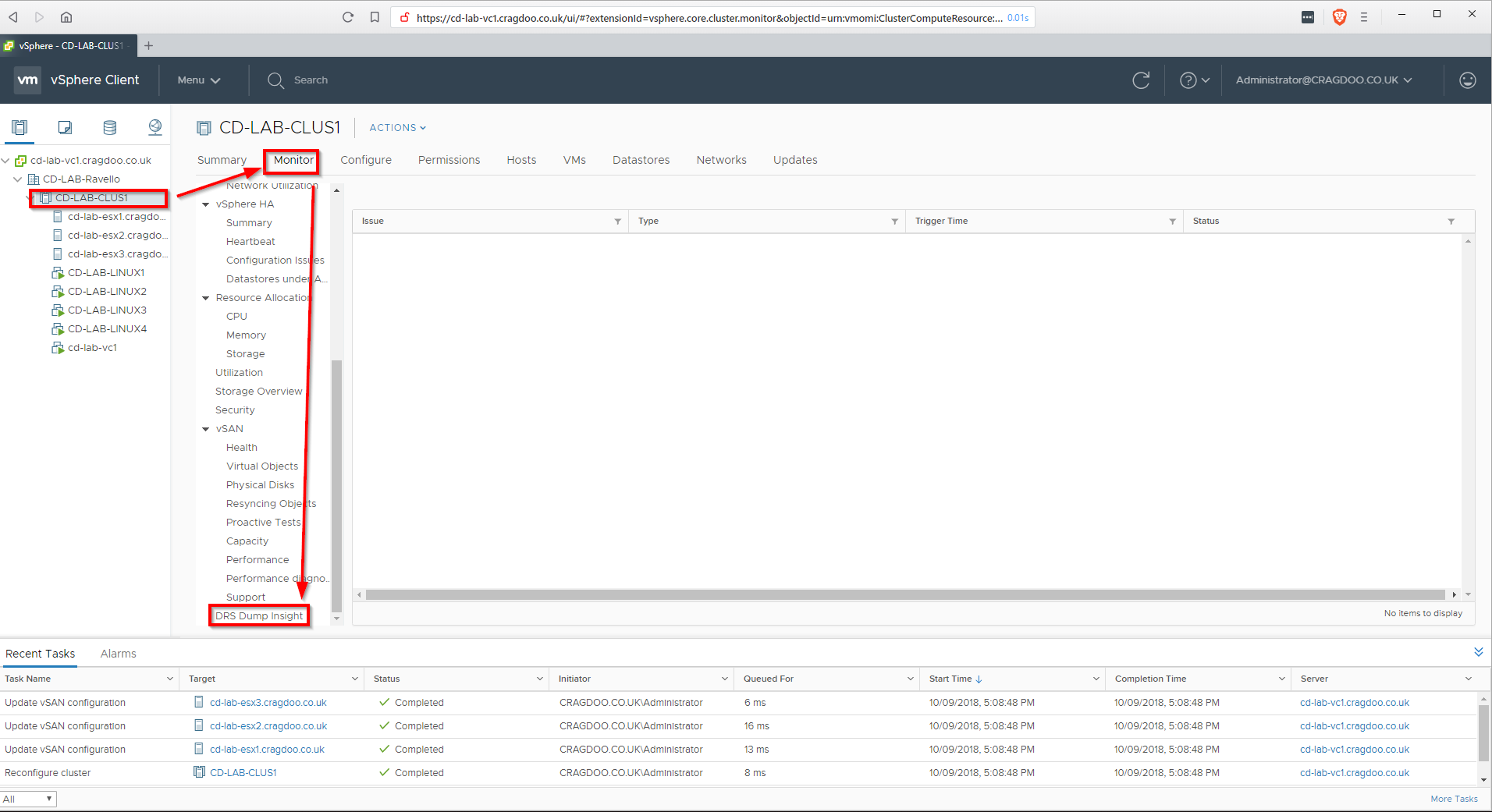This screenshot has height=812, width=1492.
Task: Click browser home button
Action: pyautogui.click(x=66, y=17)
